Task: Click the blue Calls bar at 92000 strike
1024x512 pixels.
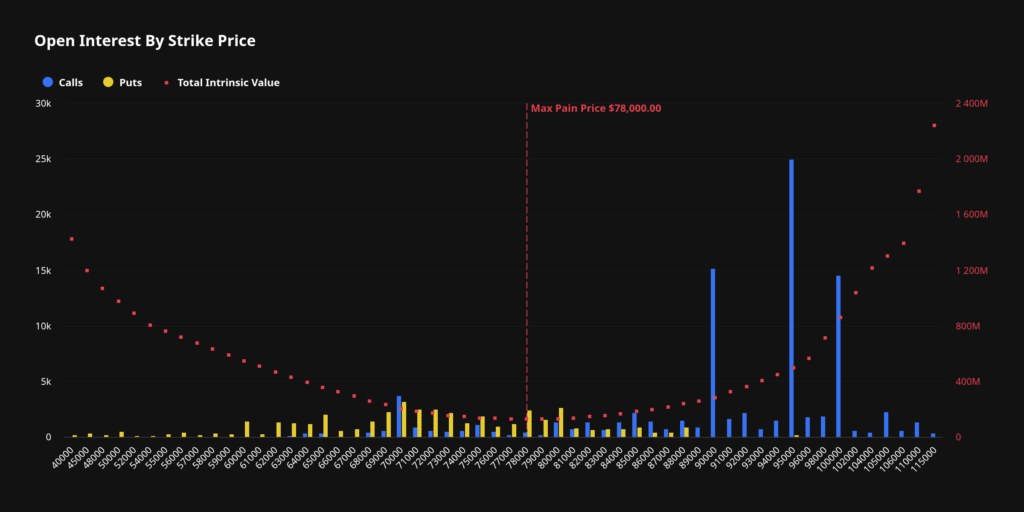Action: [x=744, y=425]
